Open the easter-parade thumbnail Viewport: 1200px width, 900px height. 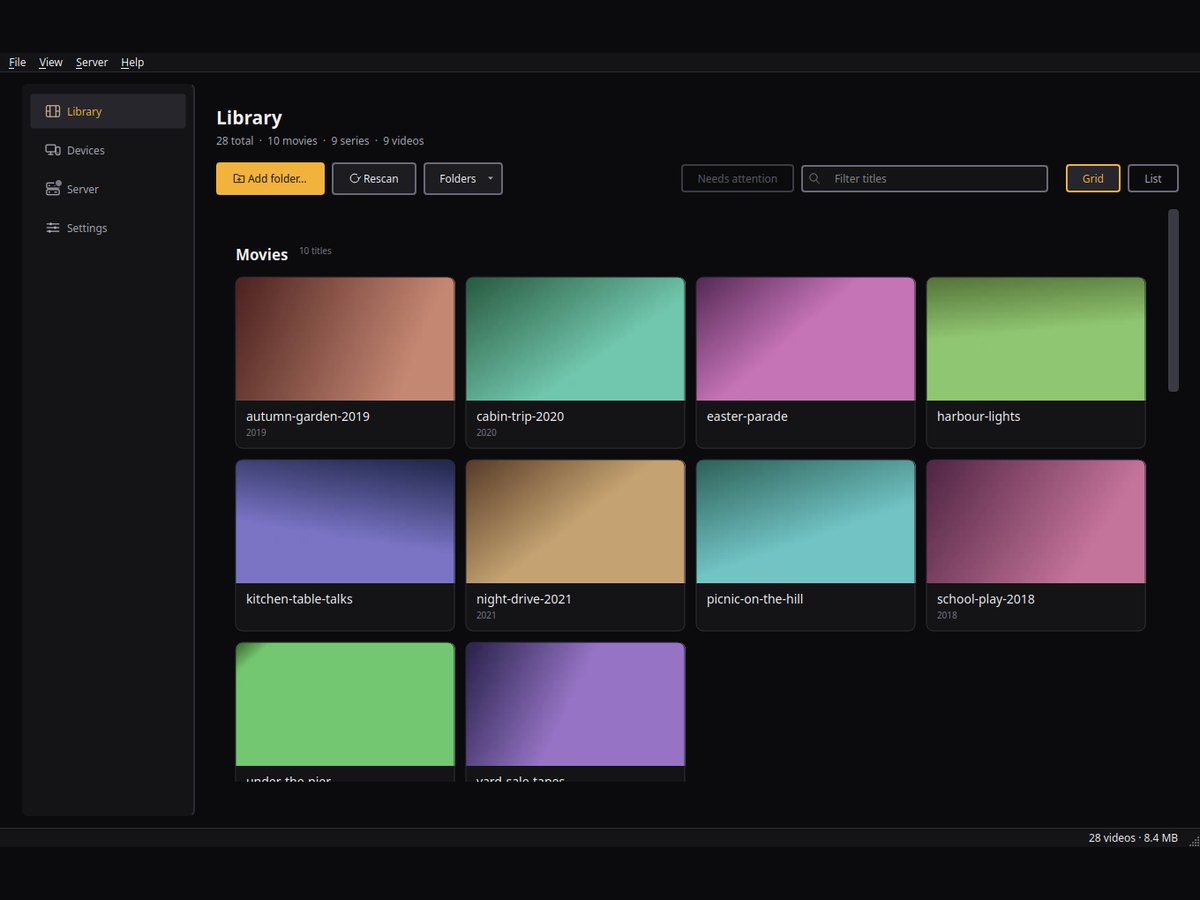pos(805,339)
